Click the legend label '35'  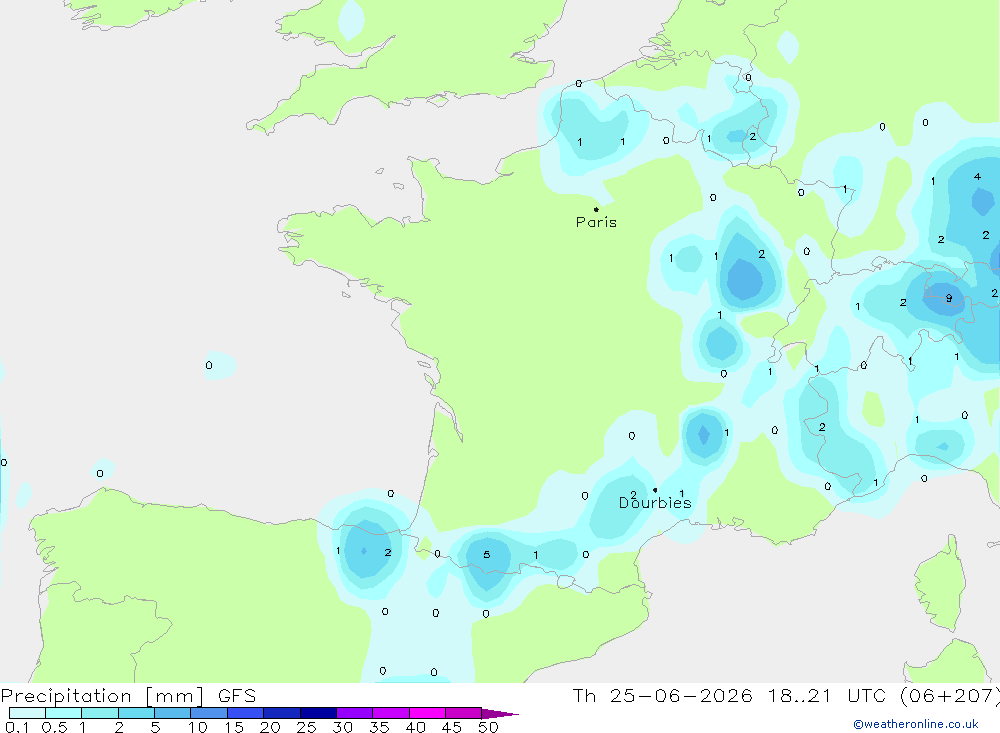379,727
